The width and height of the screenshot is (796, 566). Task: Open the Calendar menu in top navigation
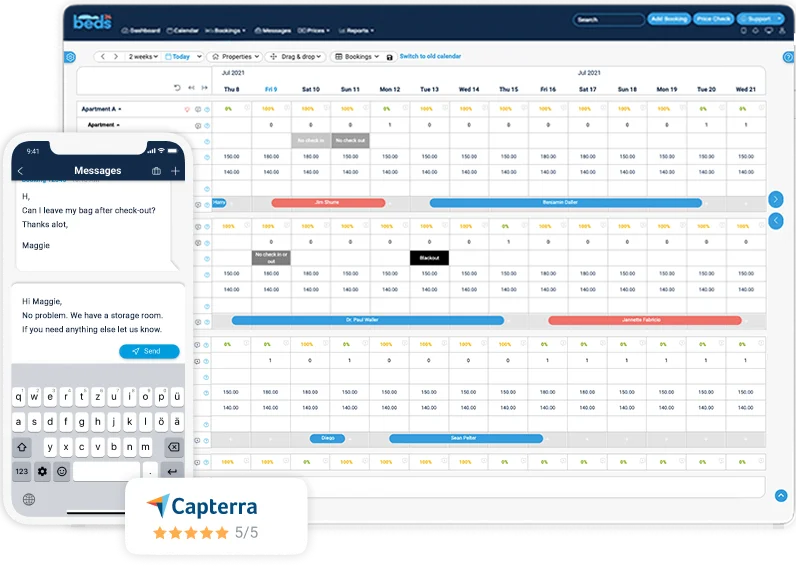pos(183,31)
